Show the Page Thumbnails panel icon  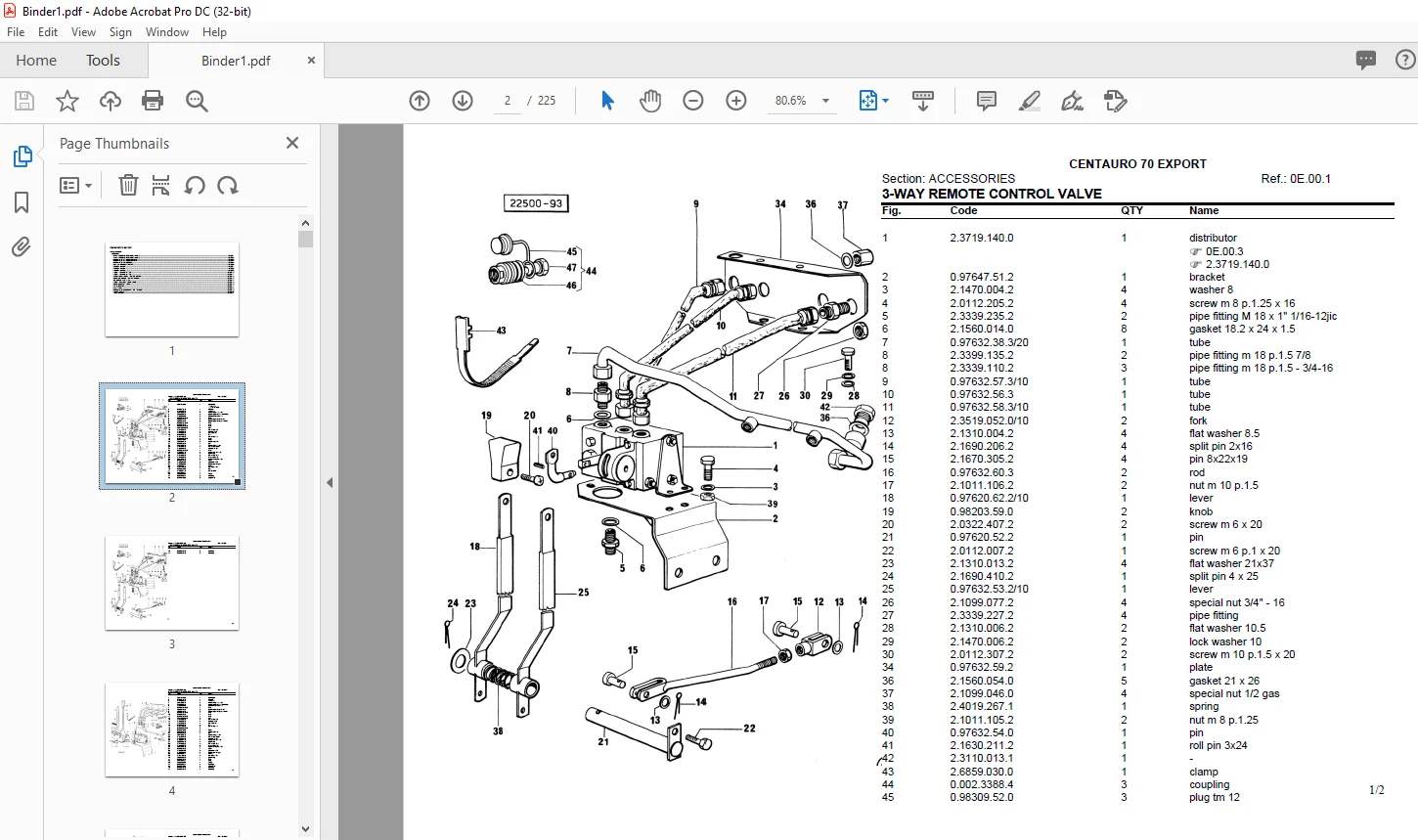click(x=22, y=156)
